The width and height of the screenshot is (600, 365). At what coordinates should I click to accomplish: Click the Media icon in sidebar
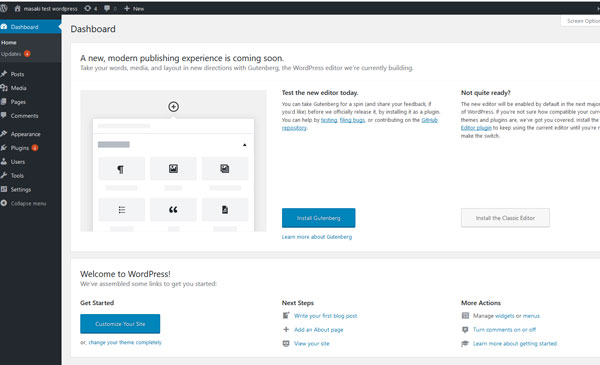(x=4, y=88)
